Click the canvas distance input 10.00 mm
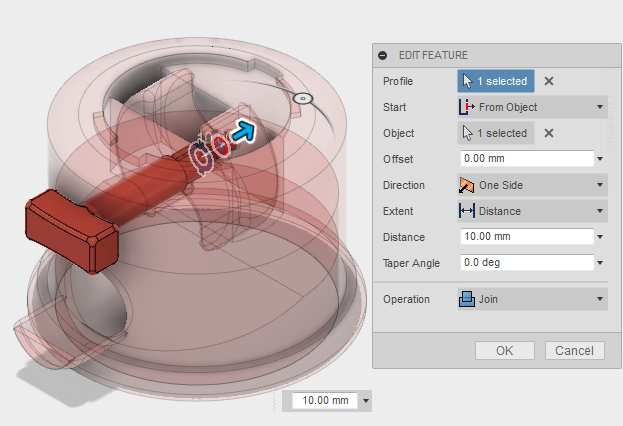This screenshot has width=623, height=426. 325,400
